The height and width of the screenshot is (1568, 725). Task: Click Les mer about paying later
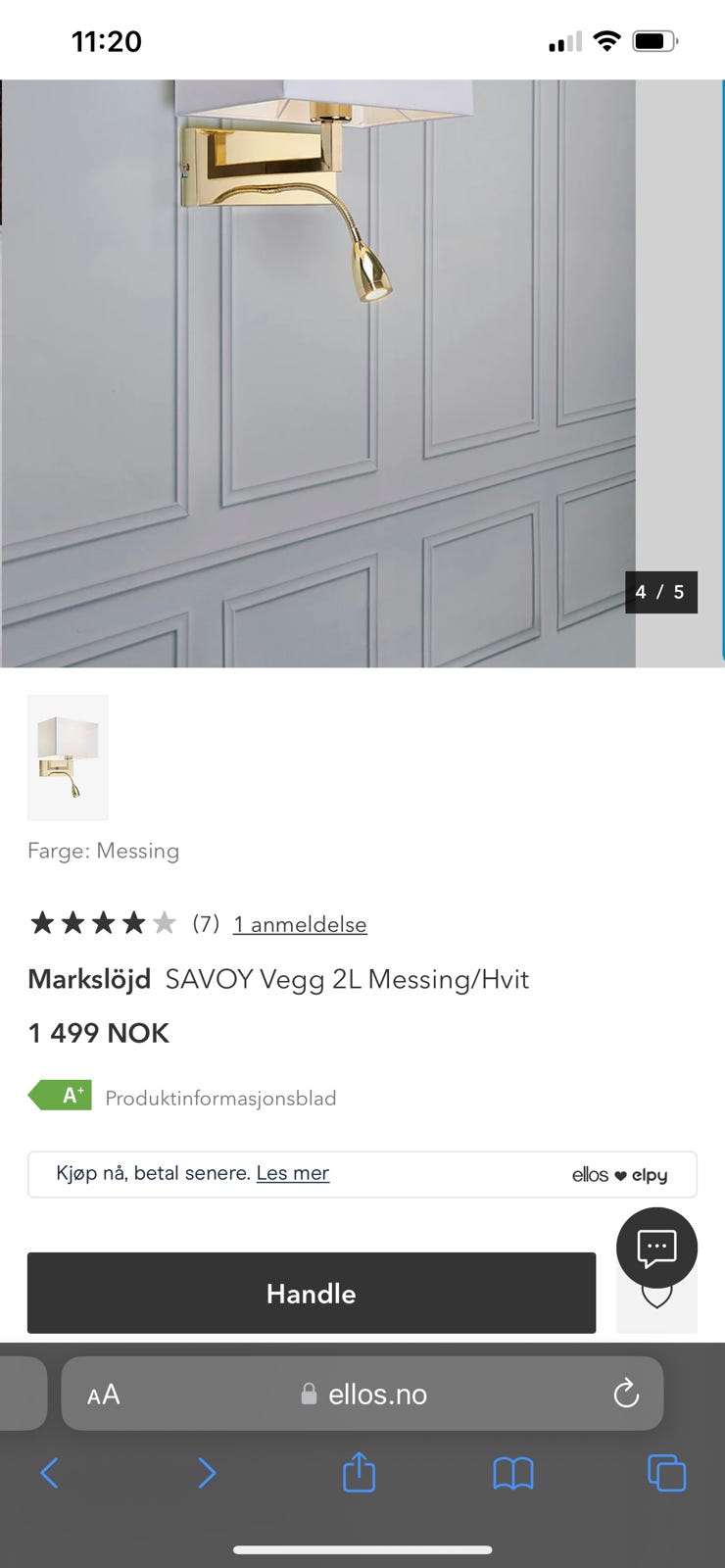(293, 1173)
